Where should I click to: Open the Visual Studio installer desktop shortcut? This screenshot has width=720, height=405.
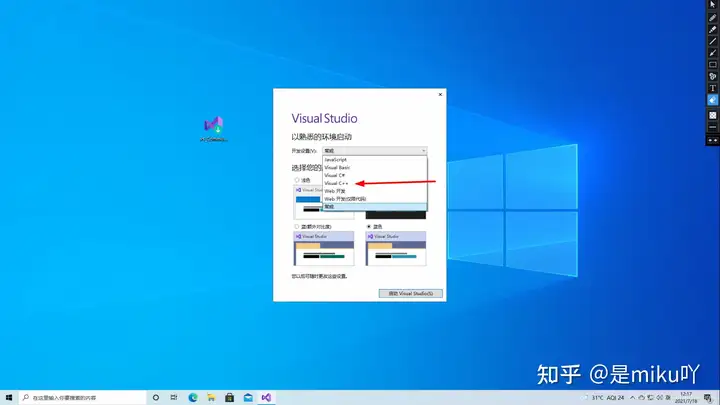(214, 129)
